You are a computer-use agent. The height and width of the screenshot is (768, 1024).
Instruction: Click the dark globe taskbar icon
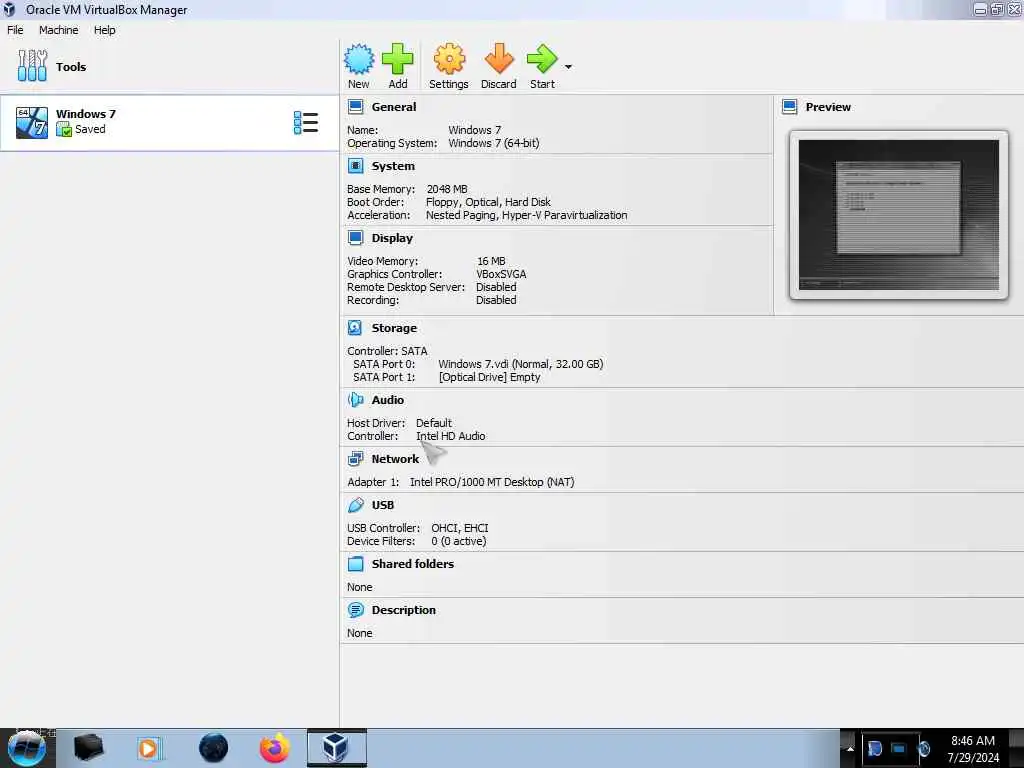click(213, 748)
